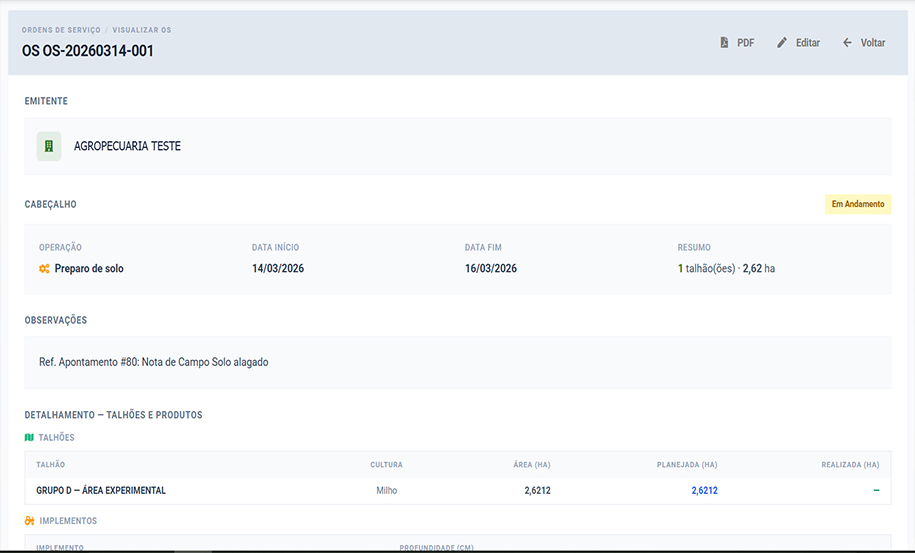
Task: Open the Editar button
Action: pyautogui.click(x=798, y=43)
